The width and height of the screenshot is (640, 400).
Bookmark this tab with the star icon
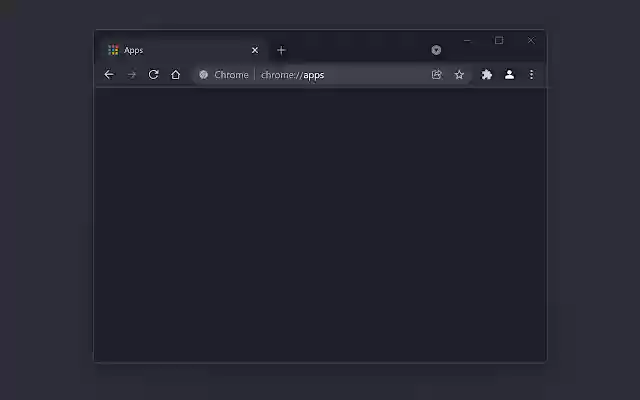[459, 75]
